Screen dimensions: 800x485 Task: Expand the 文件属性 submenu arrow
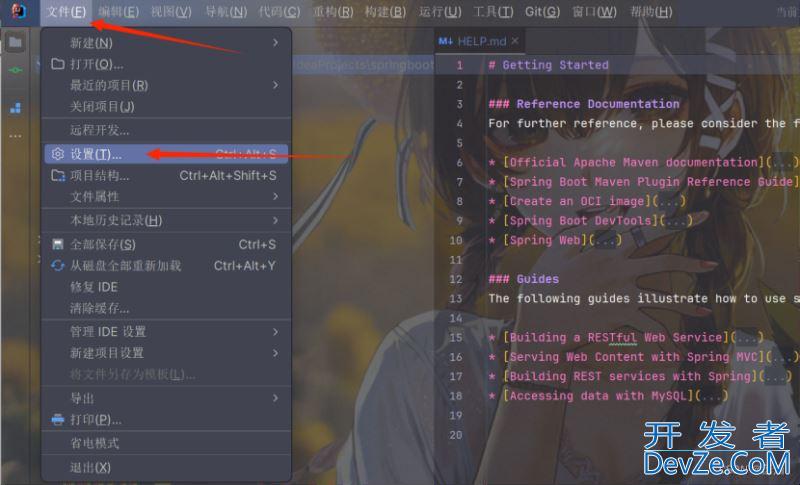pos(276,196)
